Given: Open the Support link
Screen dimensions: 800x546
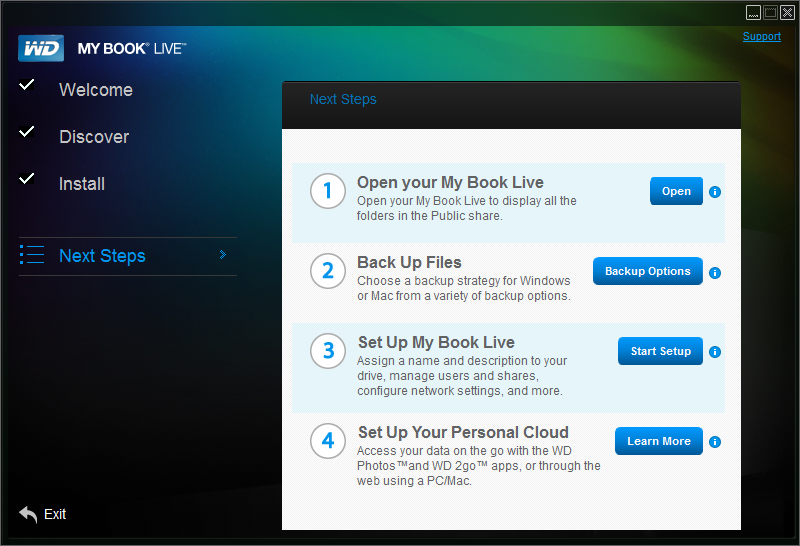Looking at the screenshot, I should [762, 36].
